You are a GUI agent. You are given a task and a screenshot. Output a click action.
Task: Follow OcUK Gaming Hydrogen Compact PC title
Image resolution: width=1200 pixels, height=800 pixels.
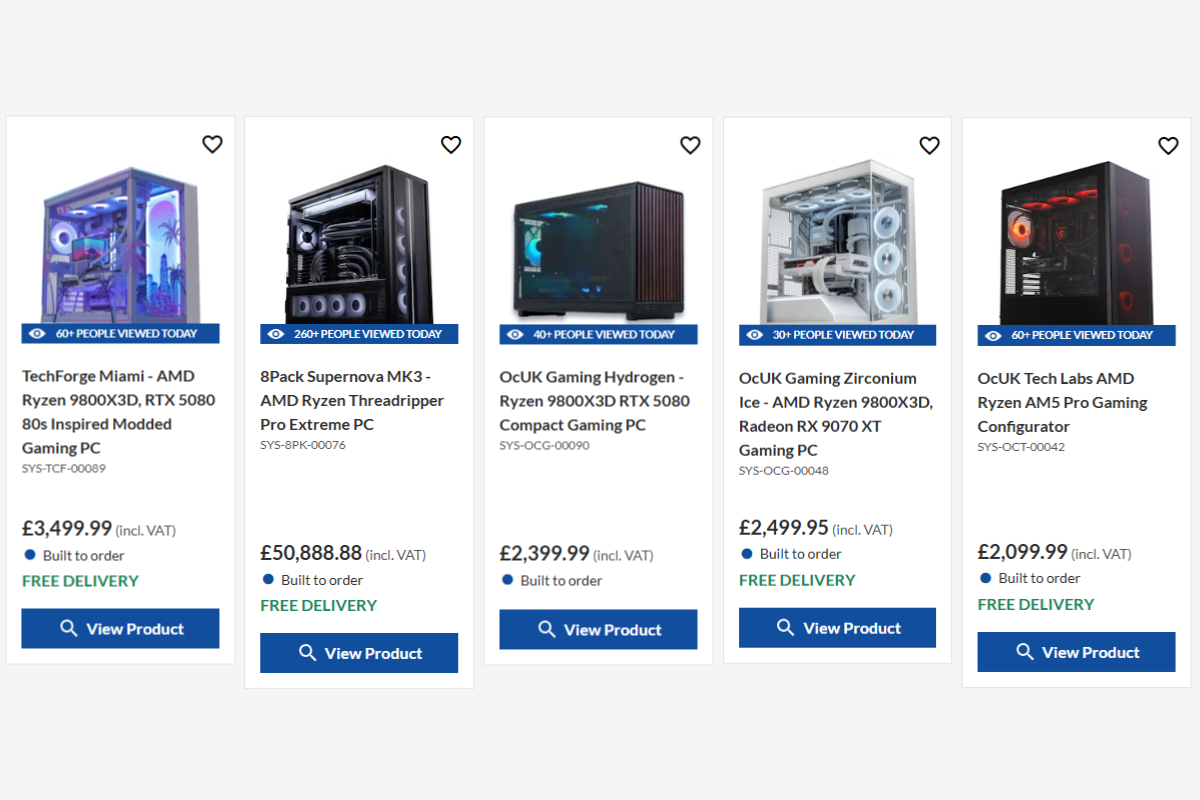pyautogui.click(x=594, y=400)
